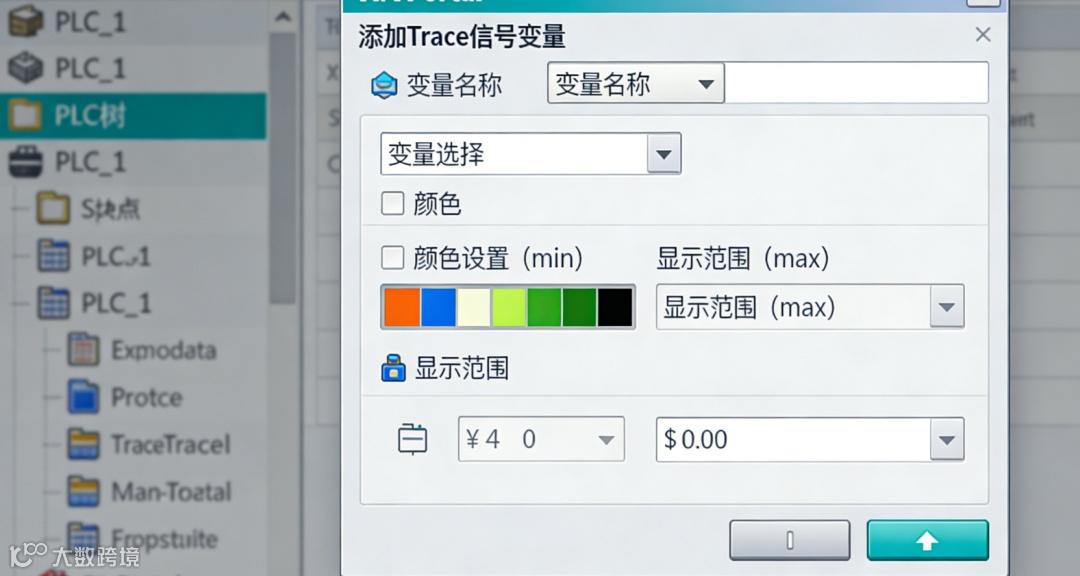Click the teal up-arrow button

[x=928, y=540]
